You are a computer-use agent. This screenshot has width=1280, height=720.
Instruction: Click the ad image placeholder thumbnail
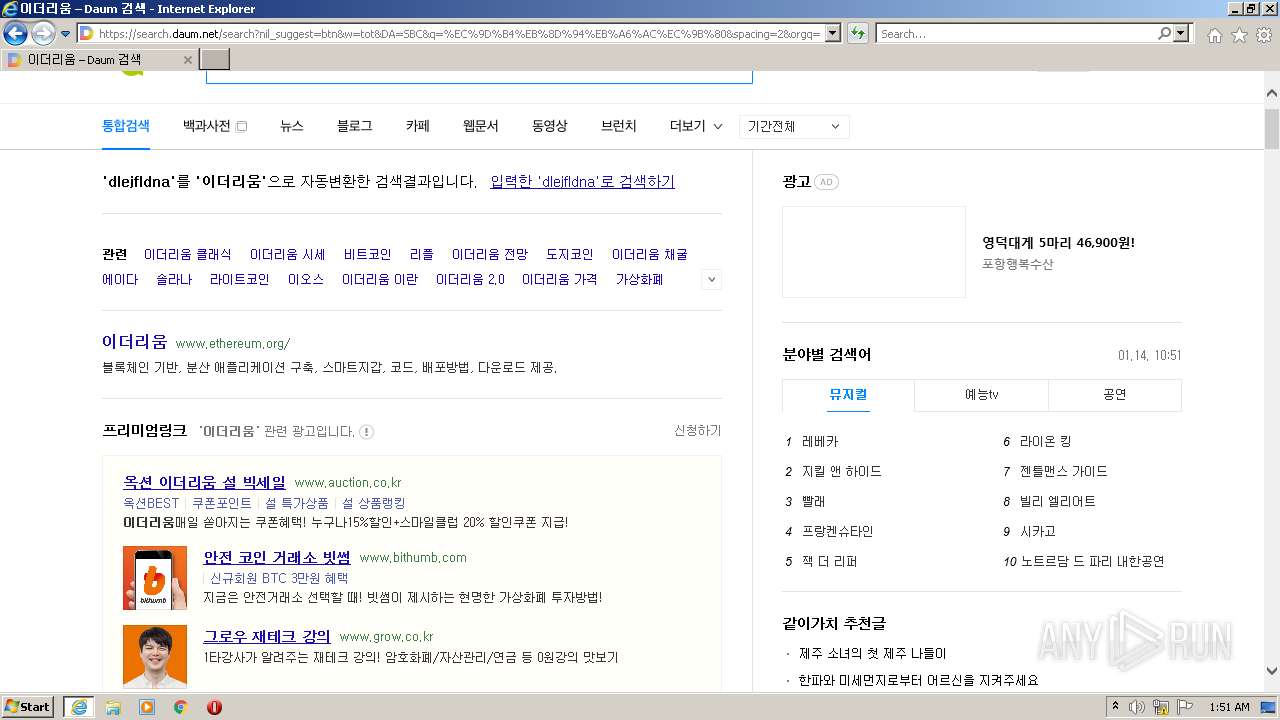[874, 252]
